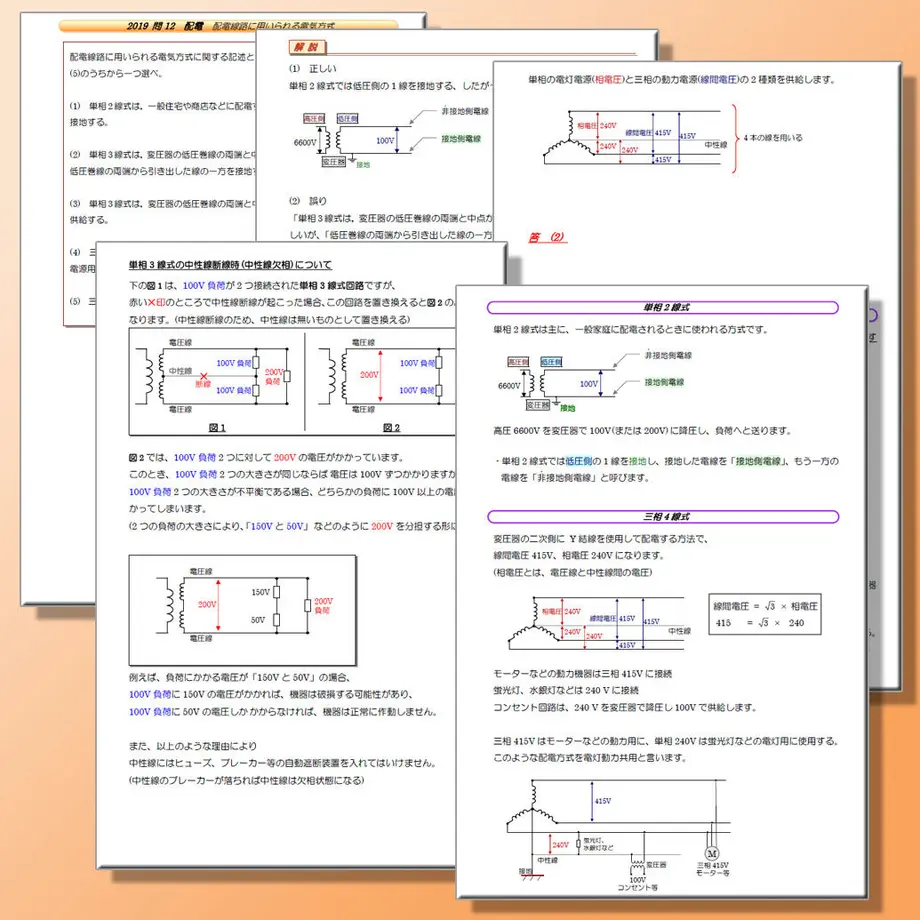
Task: Click the sentence starting "高圧 6600V を変圧器で"
Action: 642,431
